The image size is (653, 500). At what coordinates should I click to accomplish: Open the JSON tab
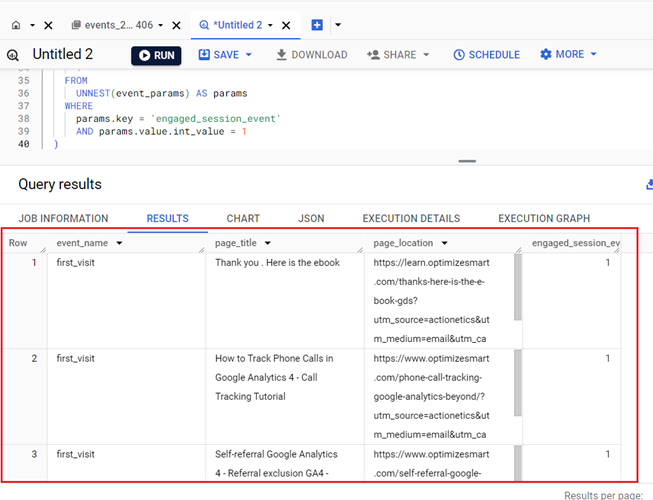tap(311, 218)
